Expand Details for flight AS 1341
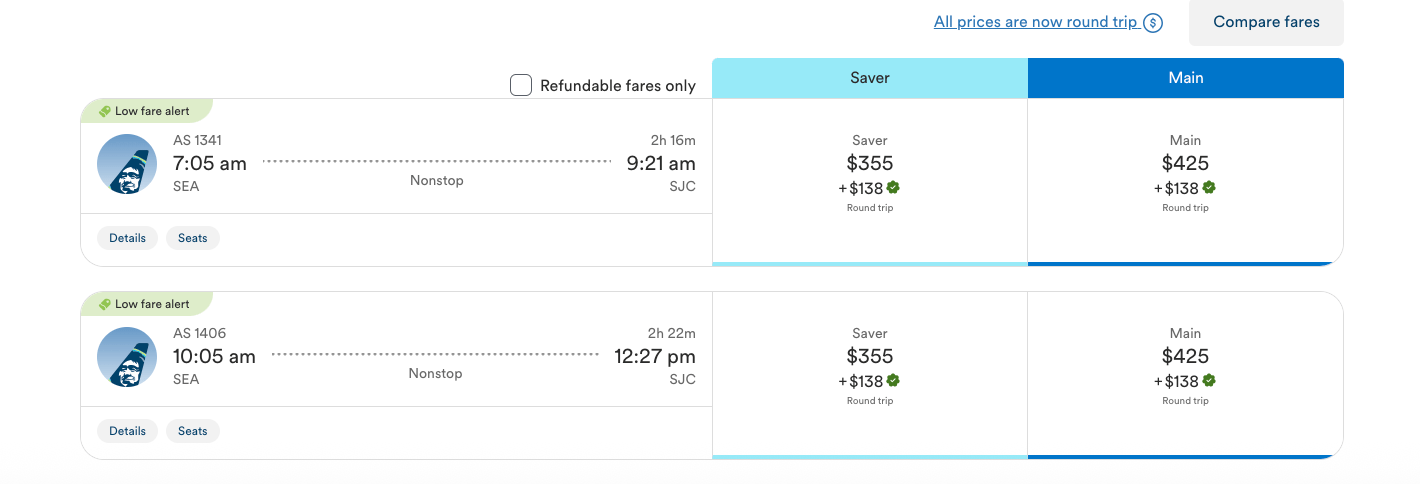 (x=127, y=238)
